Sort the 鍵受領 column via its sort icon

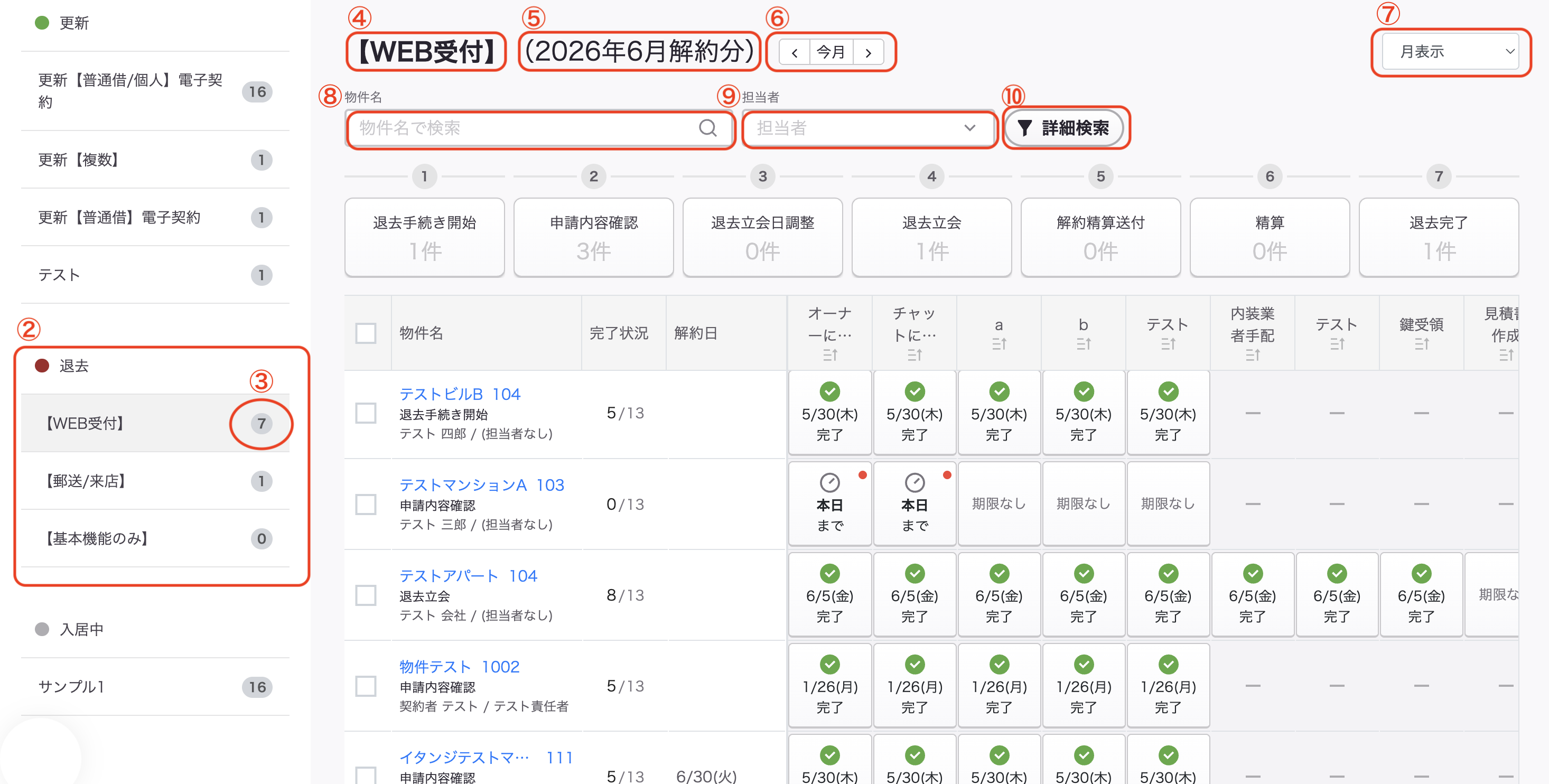point(1422,344)
